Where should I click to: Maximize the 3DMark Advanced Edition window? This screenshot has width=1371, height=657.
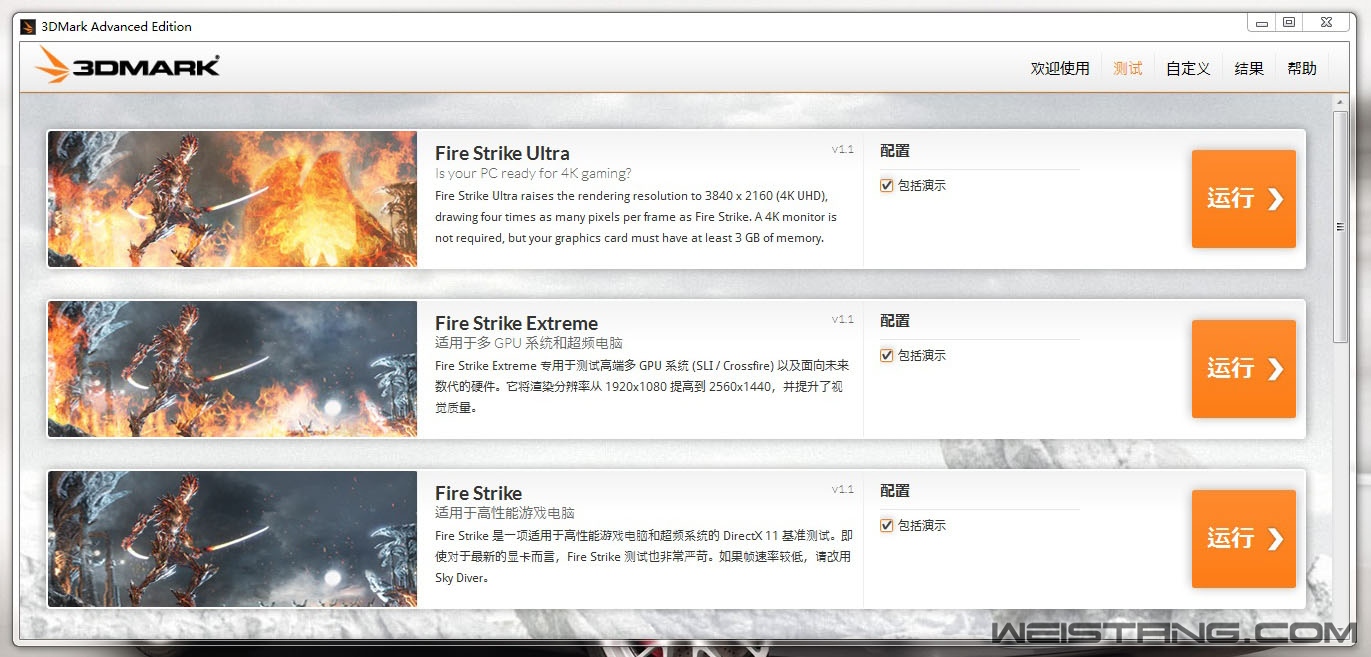[x=1288, y=22]
